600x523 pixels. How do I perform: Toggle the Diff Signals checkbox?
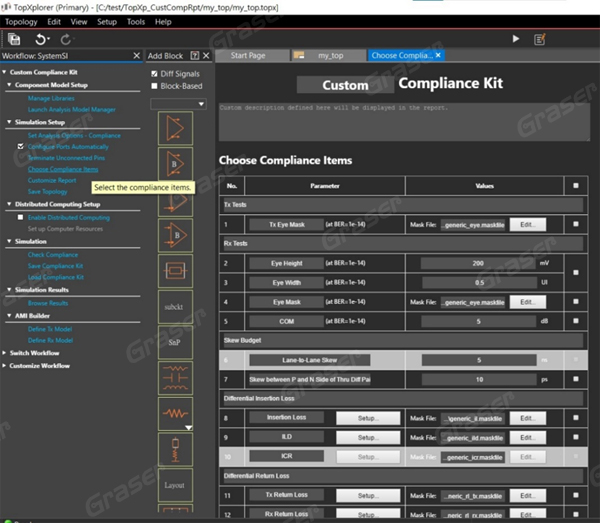click(154, 74)
